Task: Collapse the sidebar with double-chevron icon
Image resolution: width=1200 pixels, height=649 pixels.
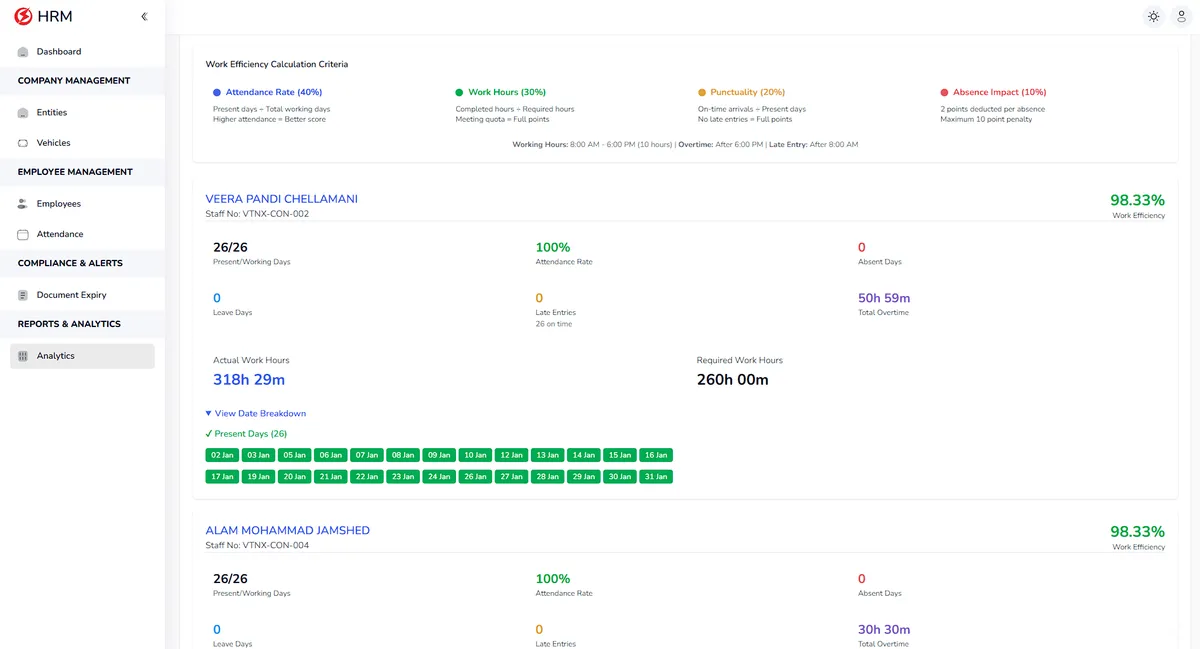Action: [144, 16]
